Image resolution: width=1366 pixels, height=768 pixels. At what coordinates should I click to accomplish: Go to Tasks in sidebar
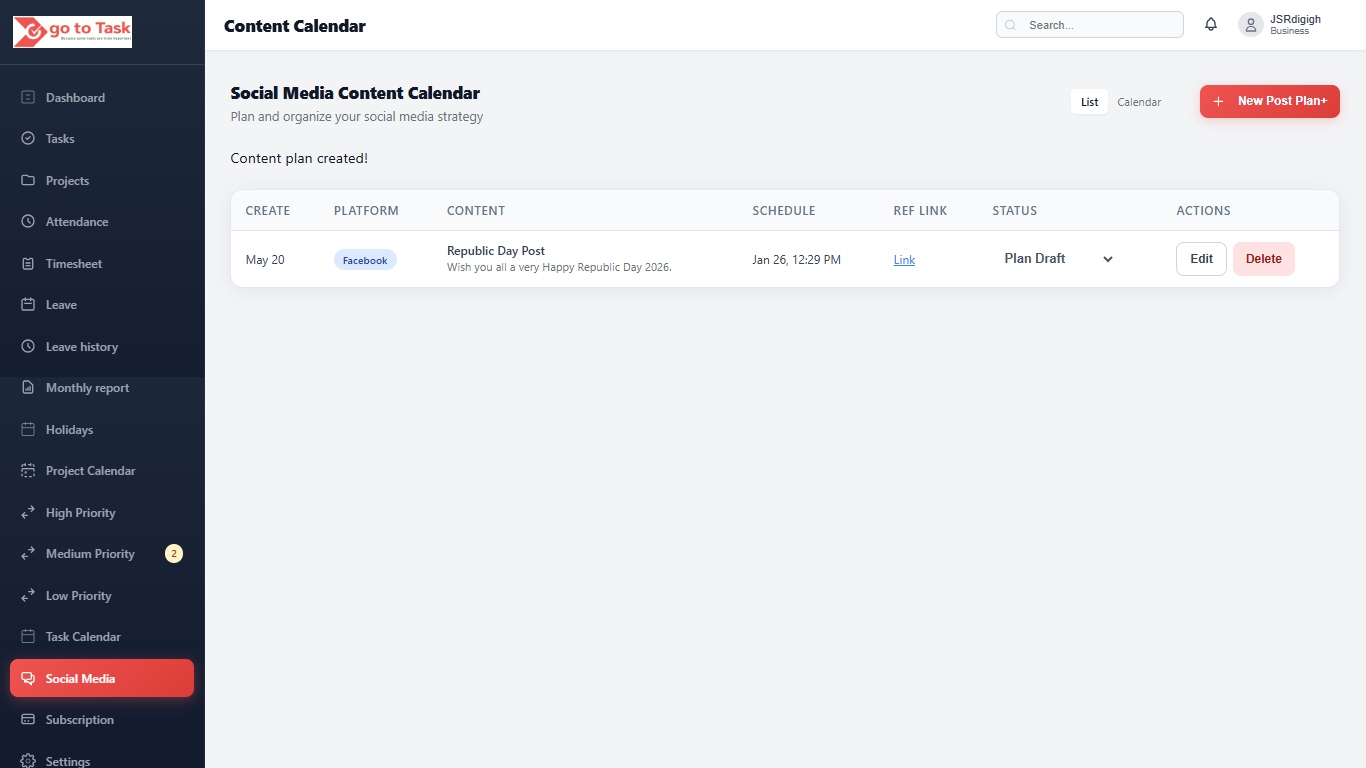(102, 139)
